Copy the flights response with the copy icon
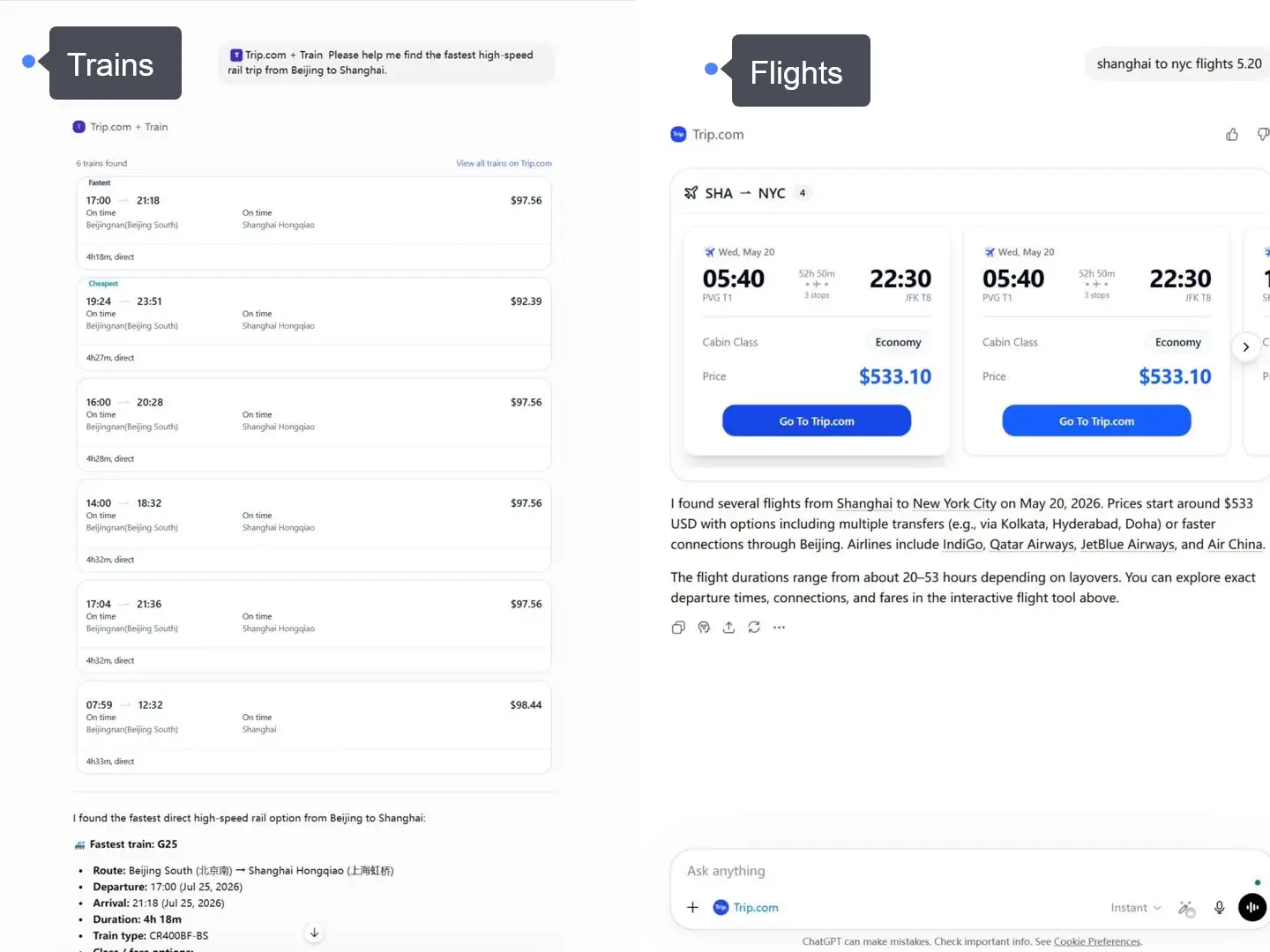The height and width of the screenshot is (952, 1270). click(x=678, y=628)
